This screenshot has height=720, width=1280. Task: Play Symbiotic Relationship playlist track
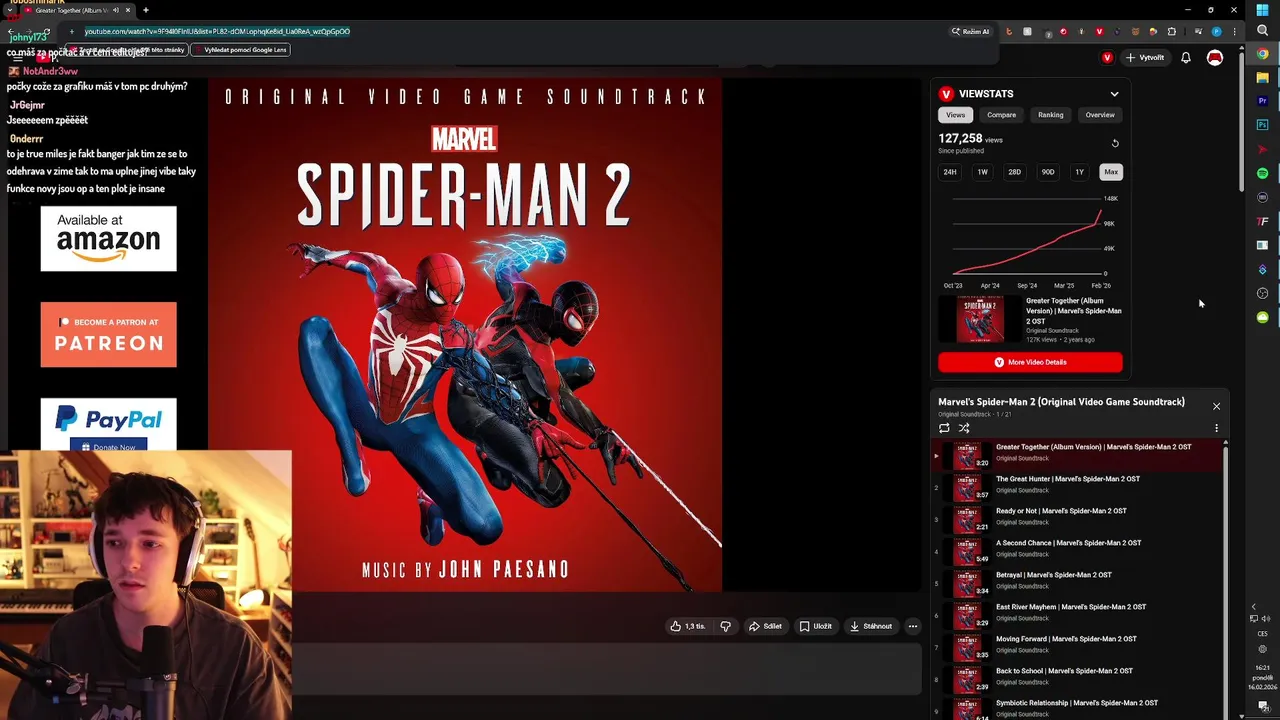1077,707
